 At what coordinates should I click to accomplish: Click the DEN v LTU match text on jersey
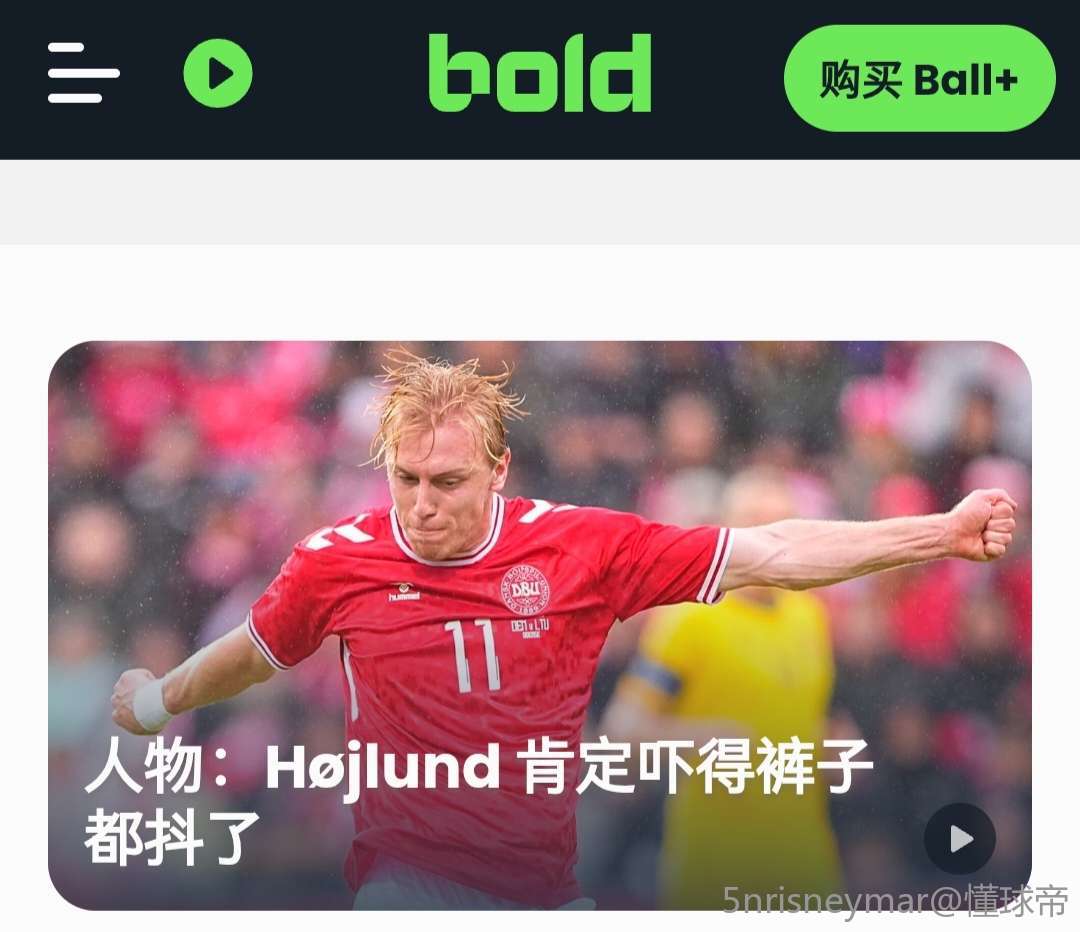tap(530, 627)
